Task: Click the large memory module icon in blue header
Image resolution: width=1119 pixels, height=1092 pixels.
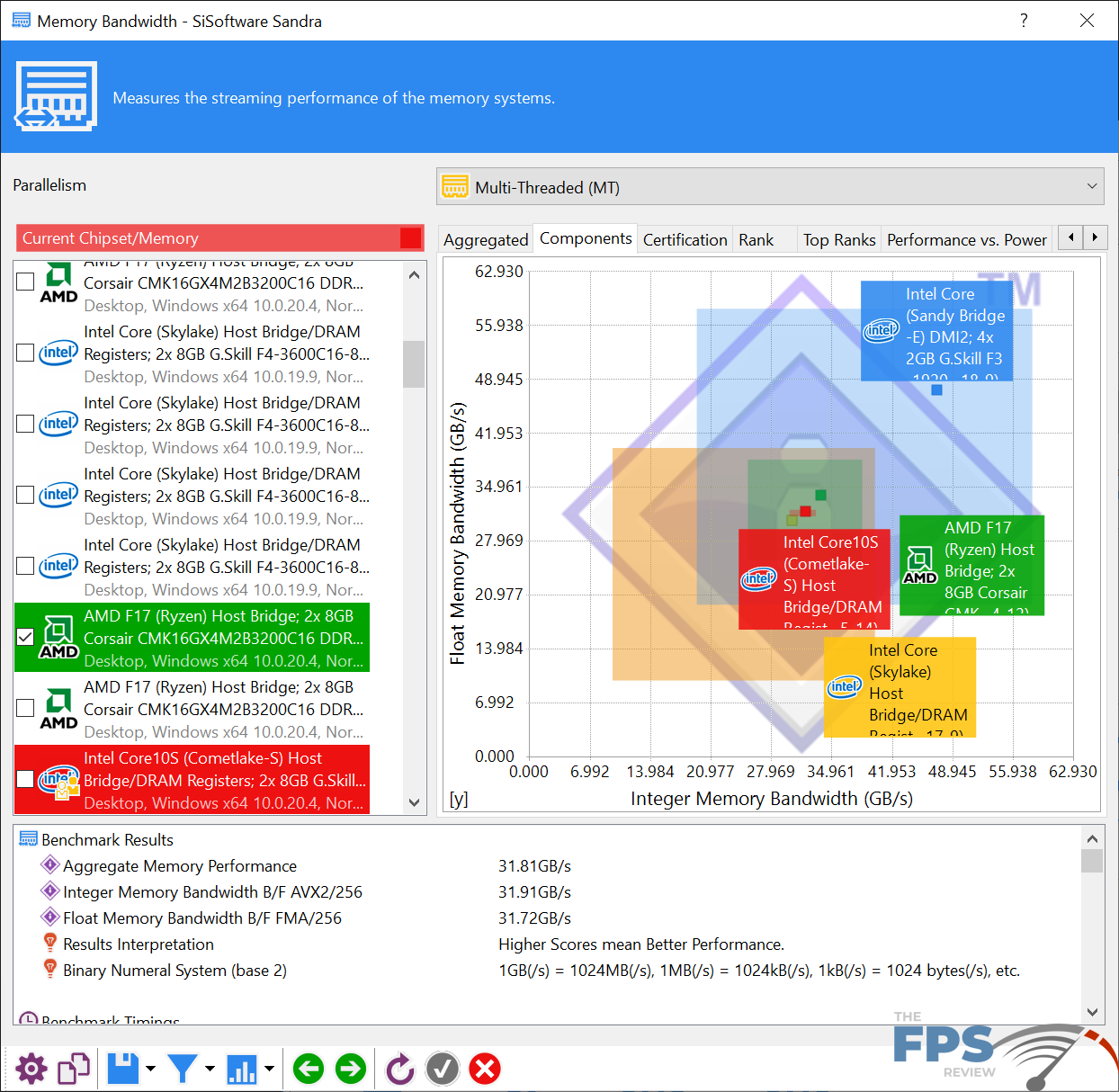Action: (56, 96)
